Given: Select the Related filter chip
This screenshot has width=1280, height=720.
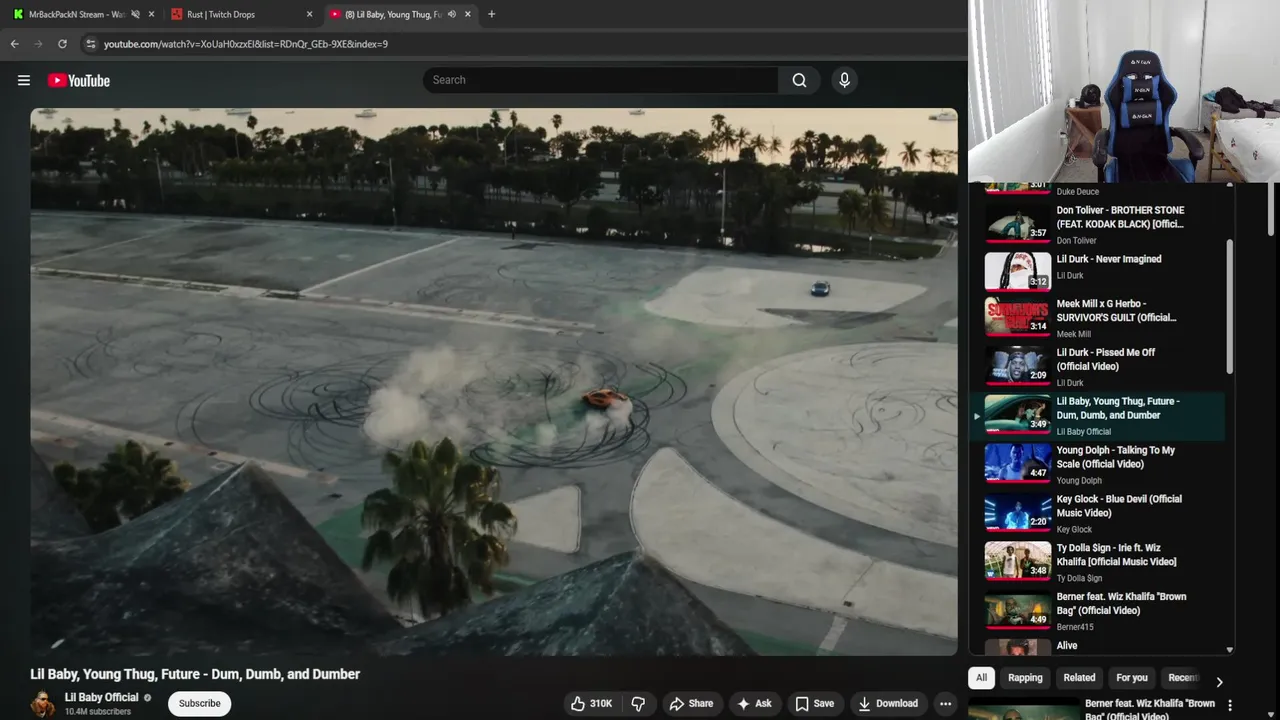Looking at the screenshot, I should [x=1079, y=678].
